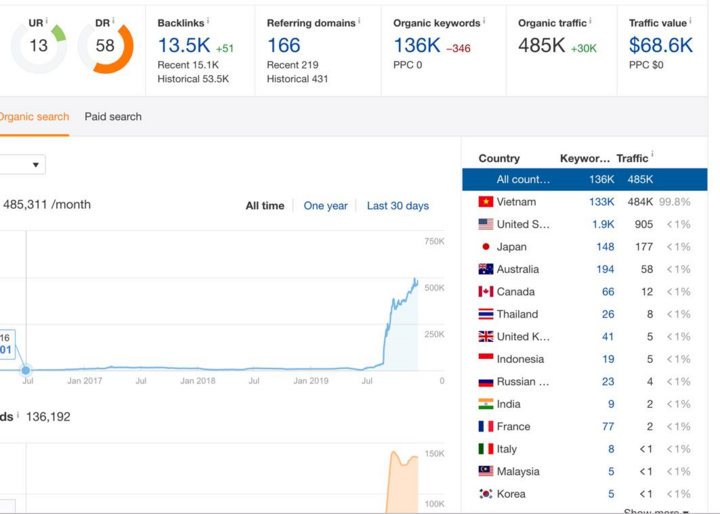Click the France flag icon
The width and height of the screenshot is (720, 514).
(x=486, y=427)
